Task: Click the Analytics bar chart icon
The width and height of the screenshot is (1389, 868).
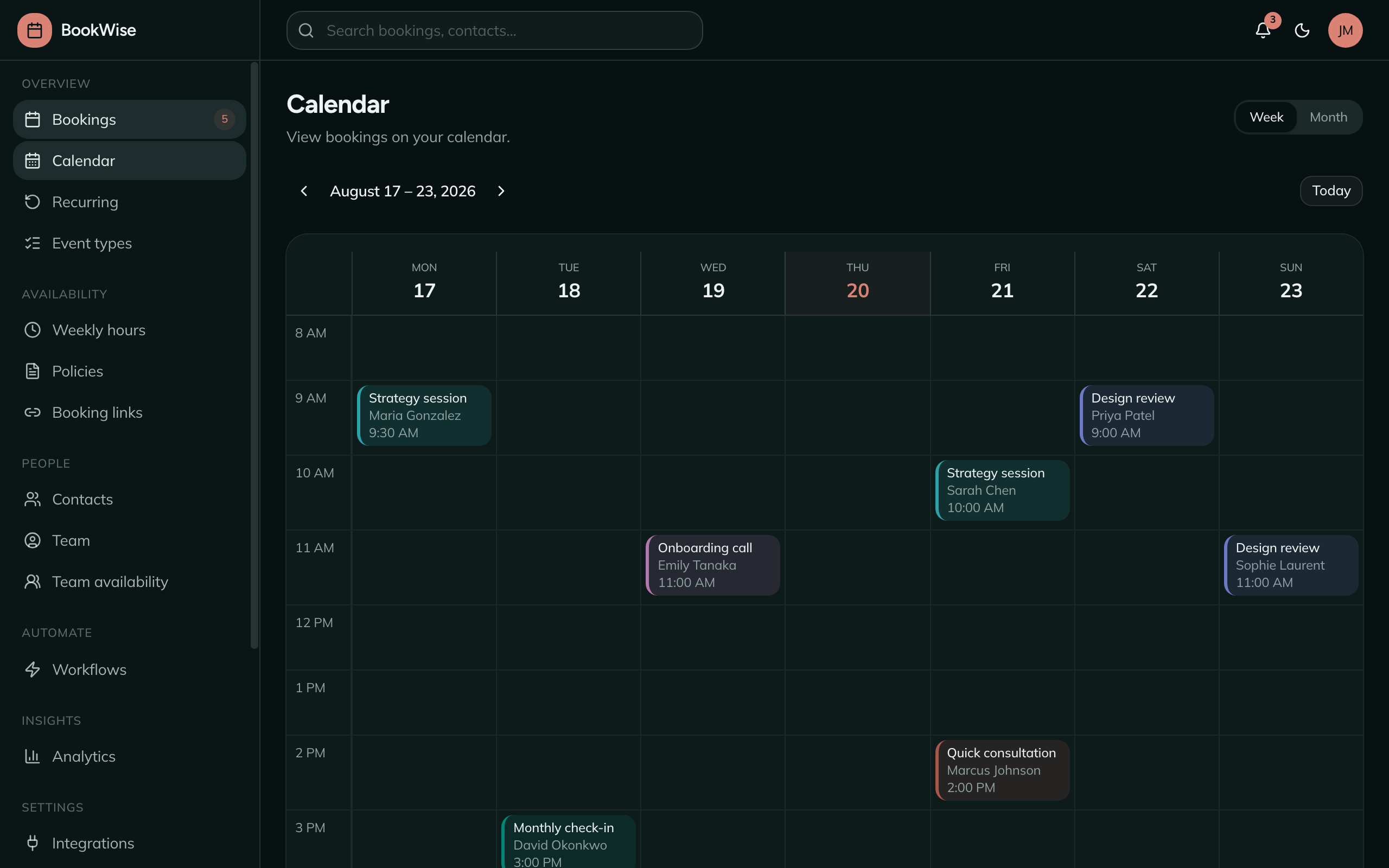Action: point(33,757)
